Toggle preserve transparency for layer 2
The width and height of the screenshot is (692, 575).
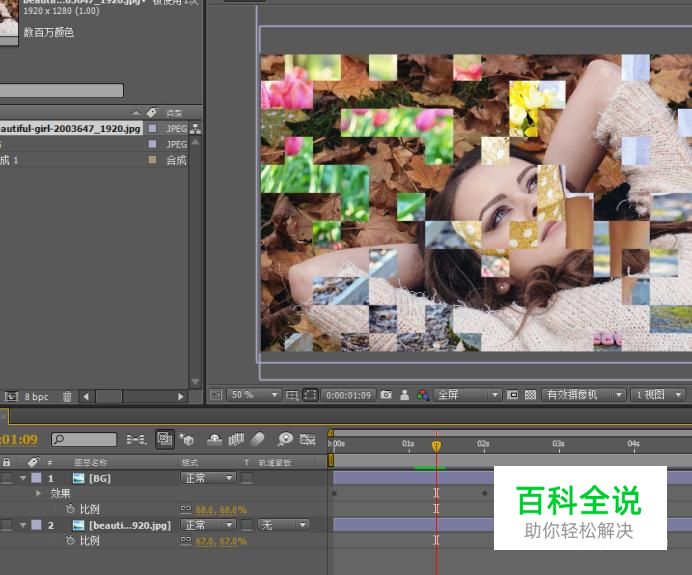tap(247, 525)
